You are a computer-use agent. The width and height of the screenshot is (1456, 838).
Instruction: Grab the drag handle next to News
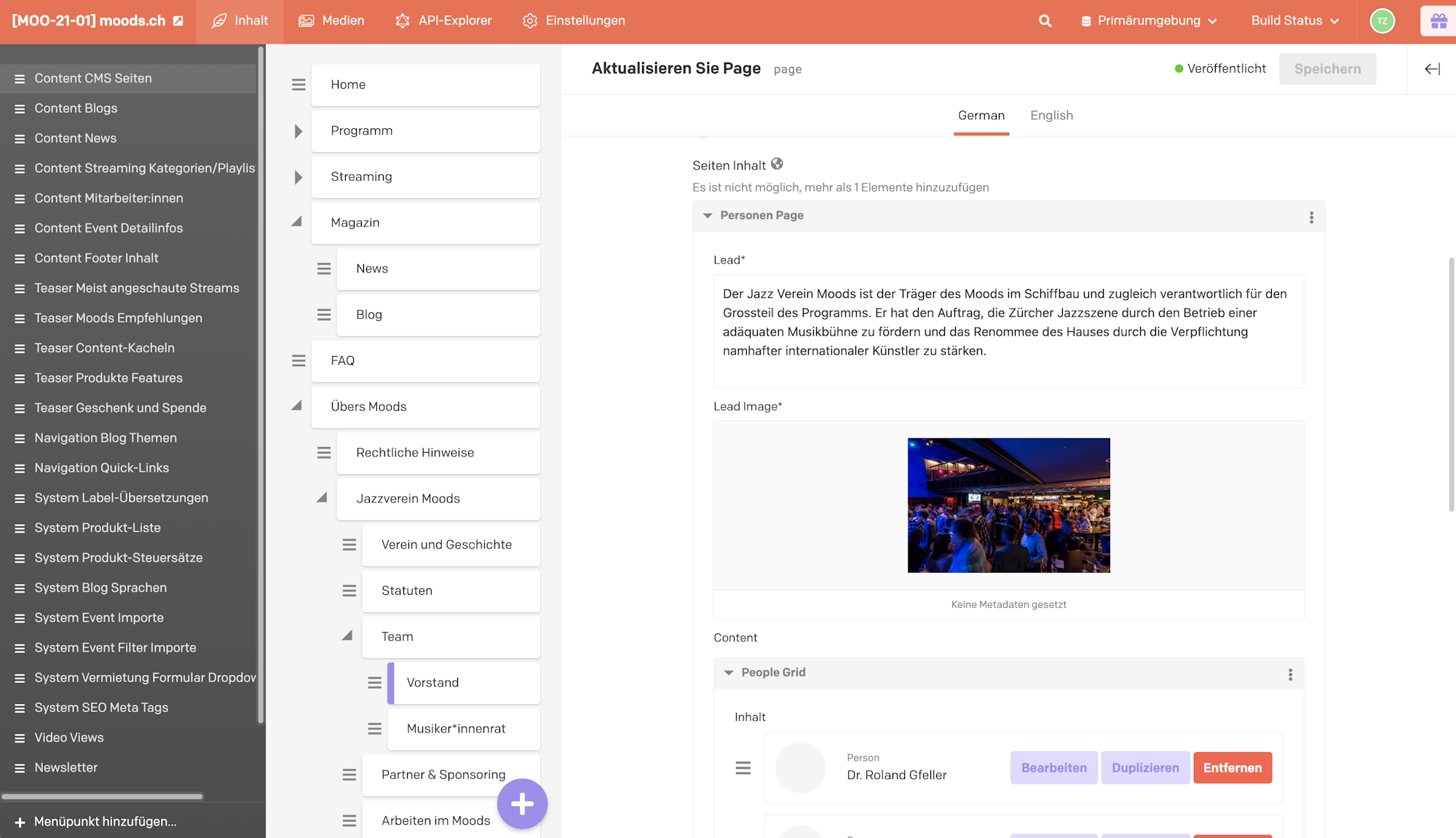[324, 269]
